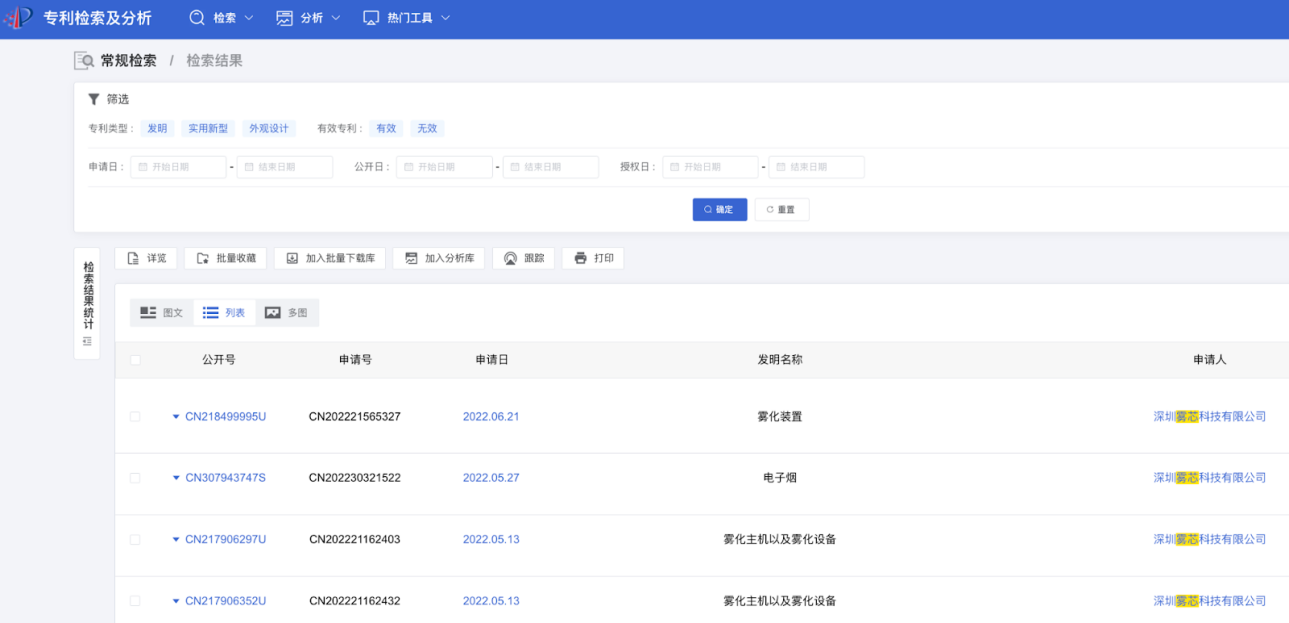Viewport: 1289px width, 623px height.
Task: Expand row arrow beside CN307943747S
Action: [176, 478]
